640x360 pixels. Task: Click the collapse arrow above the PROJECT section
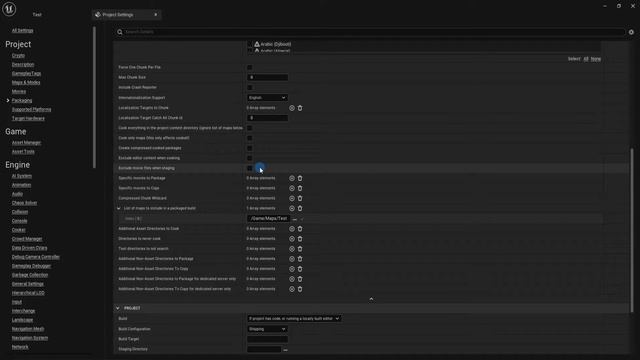click(371, 299)
